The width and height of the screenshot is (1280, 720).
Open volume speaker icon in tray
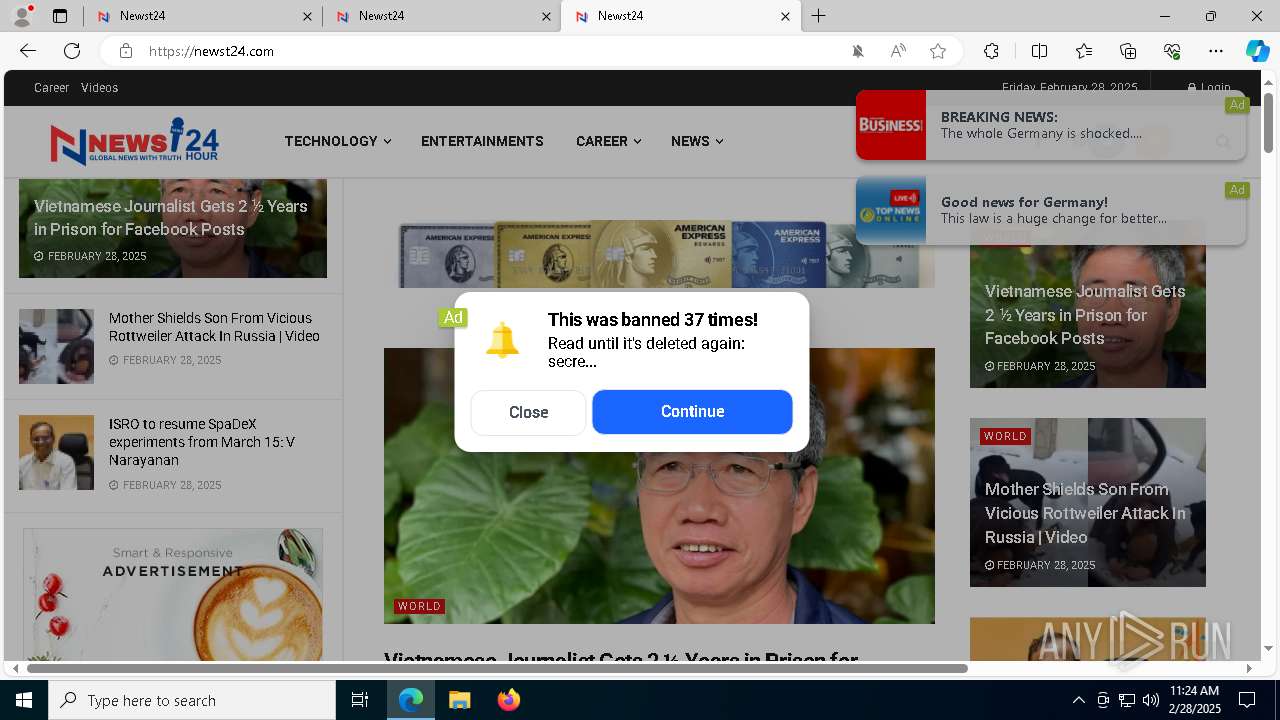tap(1151, 700)
